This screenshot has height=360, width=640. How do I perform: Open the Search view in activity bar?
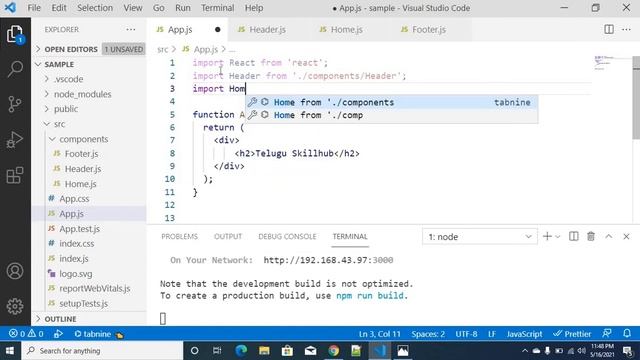click(15, 69)
